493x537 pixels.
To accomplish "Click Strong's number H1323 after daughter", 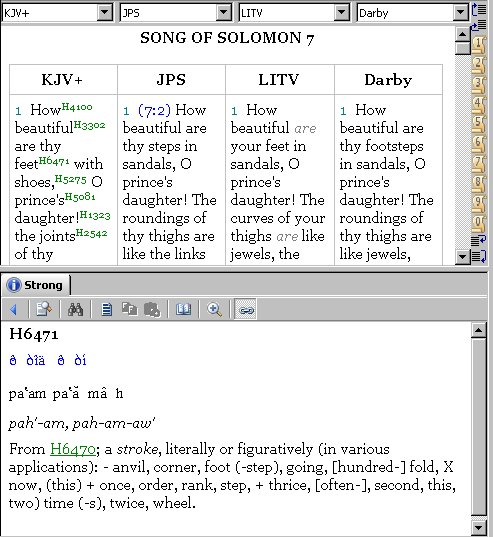I will point(95,215).
